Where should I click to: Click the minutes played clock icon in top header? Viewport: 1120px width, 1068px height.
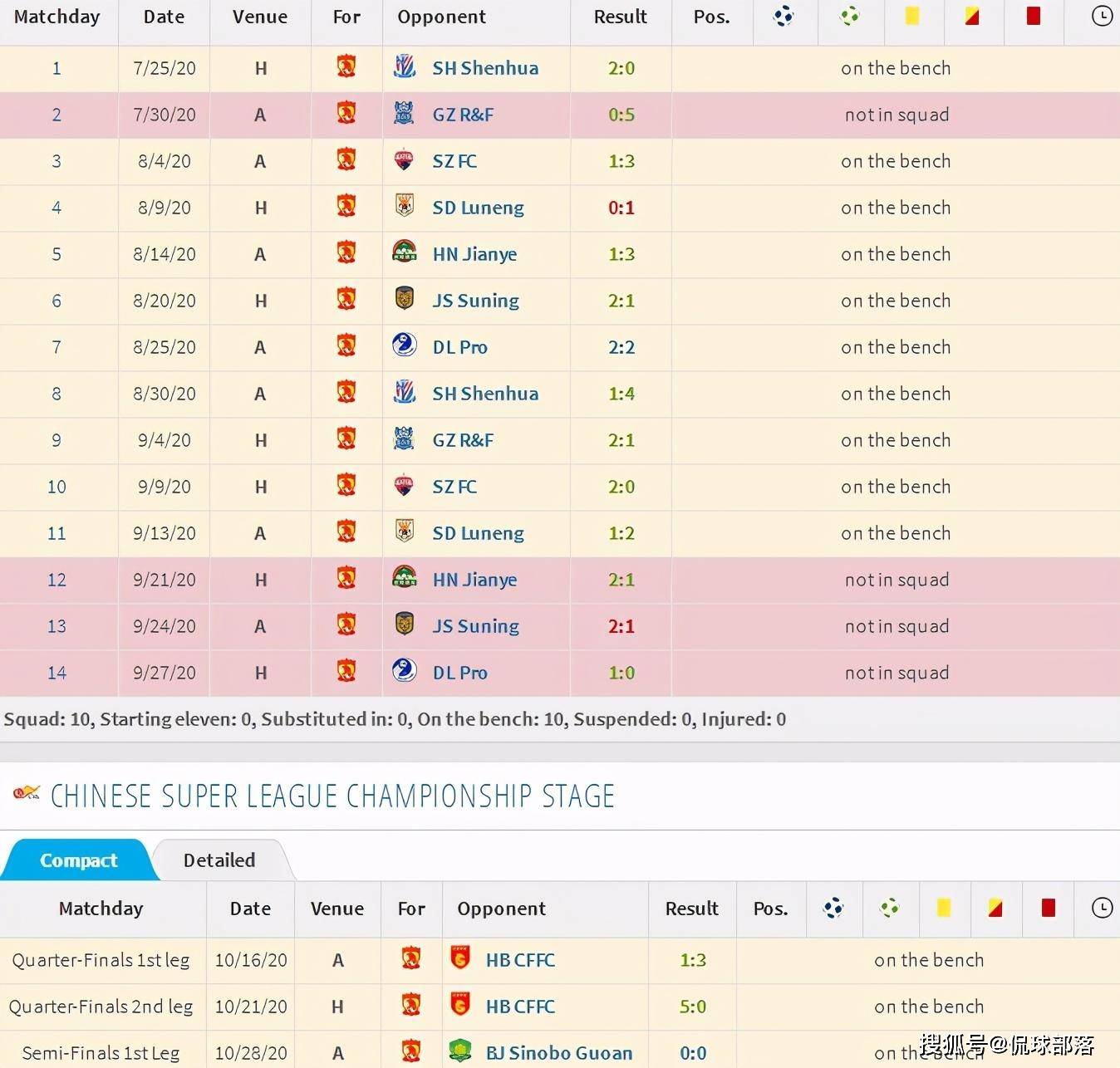1102,17
